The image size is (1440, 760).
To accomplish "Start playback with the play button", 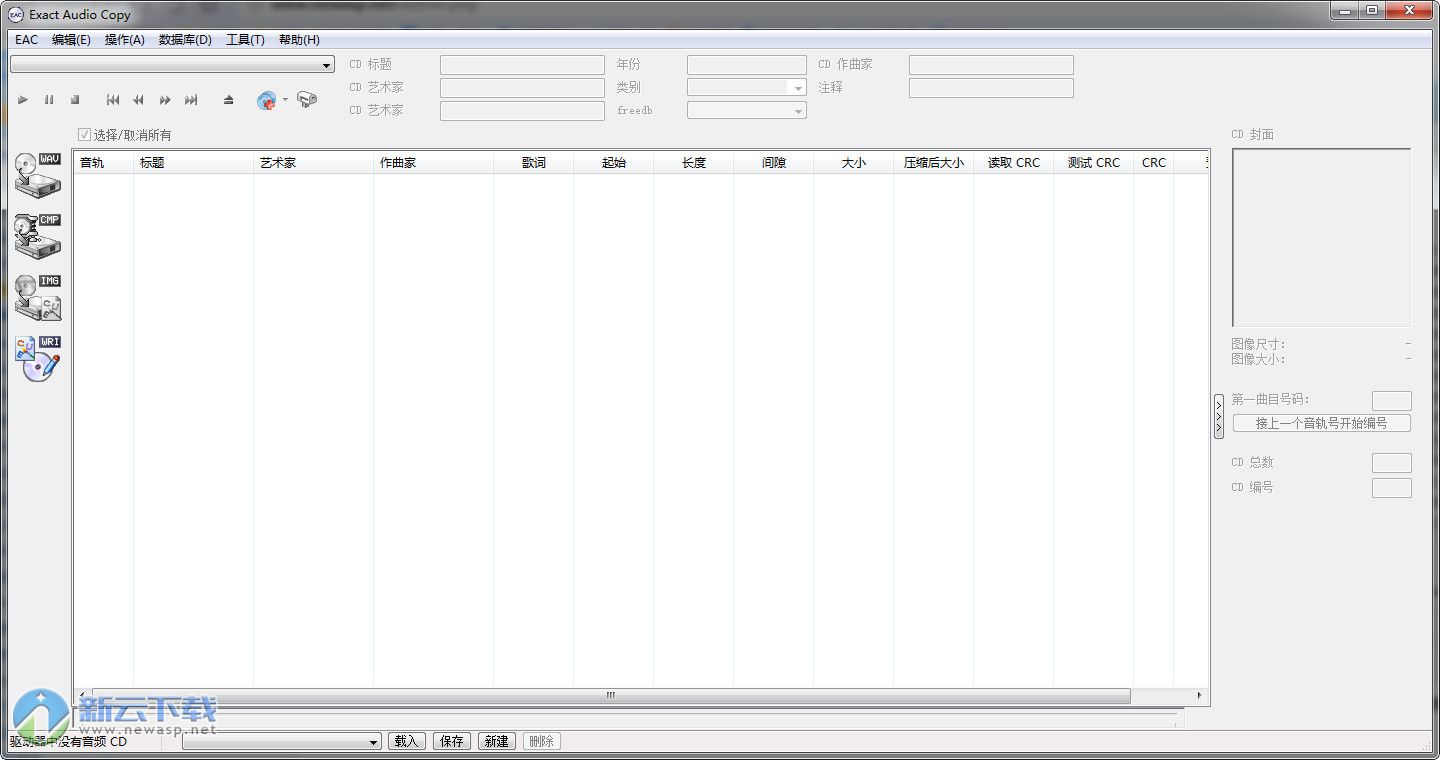I will click(x=23, y=100).
